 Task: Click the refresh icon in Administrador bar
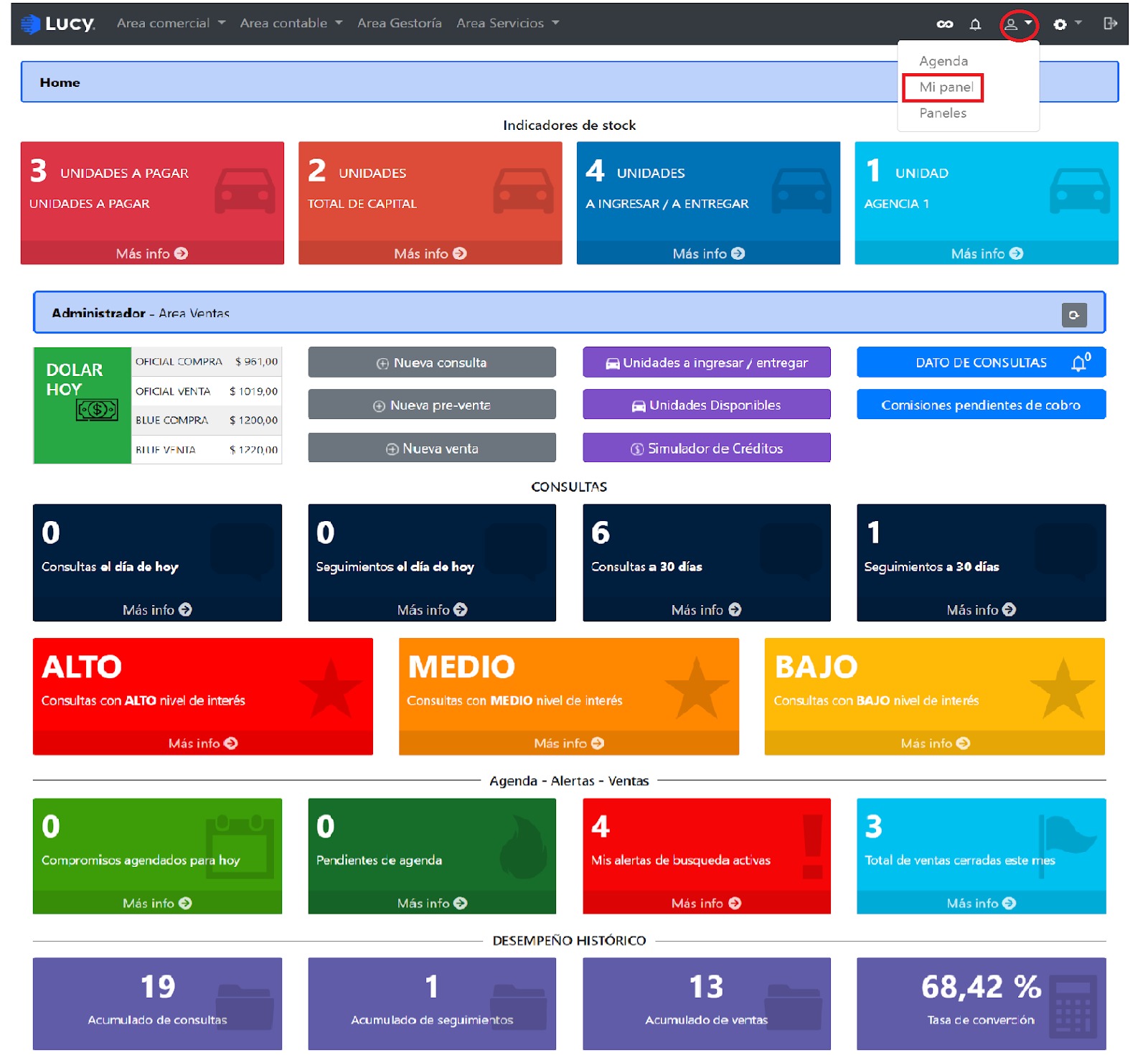tap(1074, 315)
